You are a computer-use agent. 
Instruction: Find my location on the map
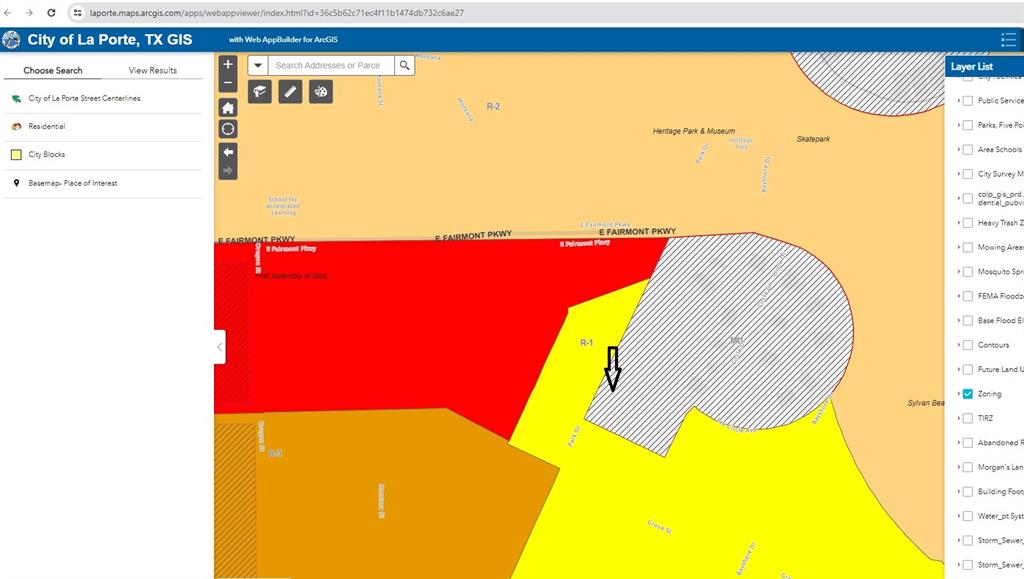point(227,129)
